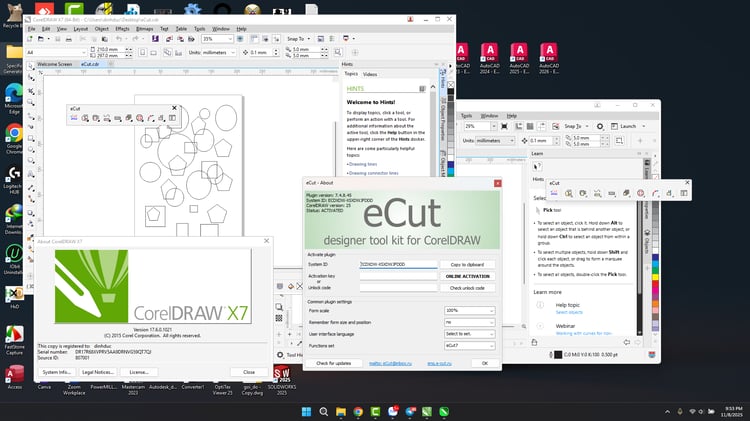Click the Print icon in X7 toolbar
Image resolution: width=750 pixels, height=421 pixels.
[x=68, y=39]
